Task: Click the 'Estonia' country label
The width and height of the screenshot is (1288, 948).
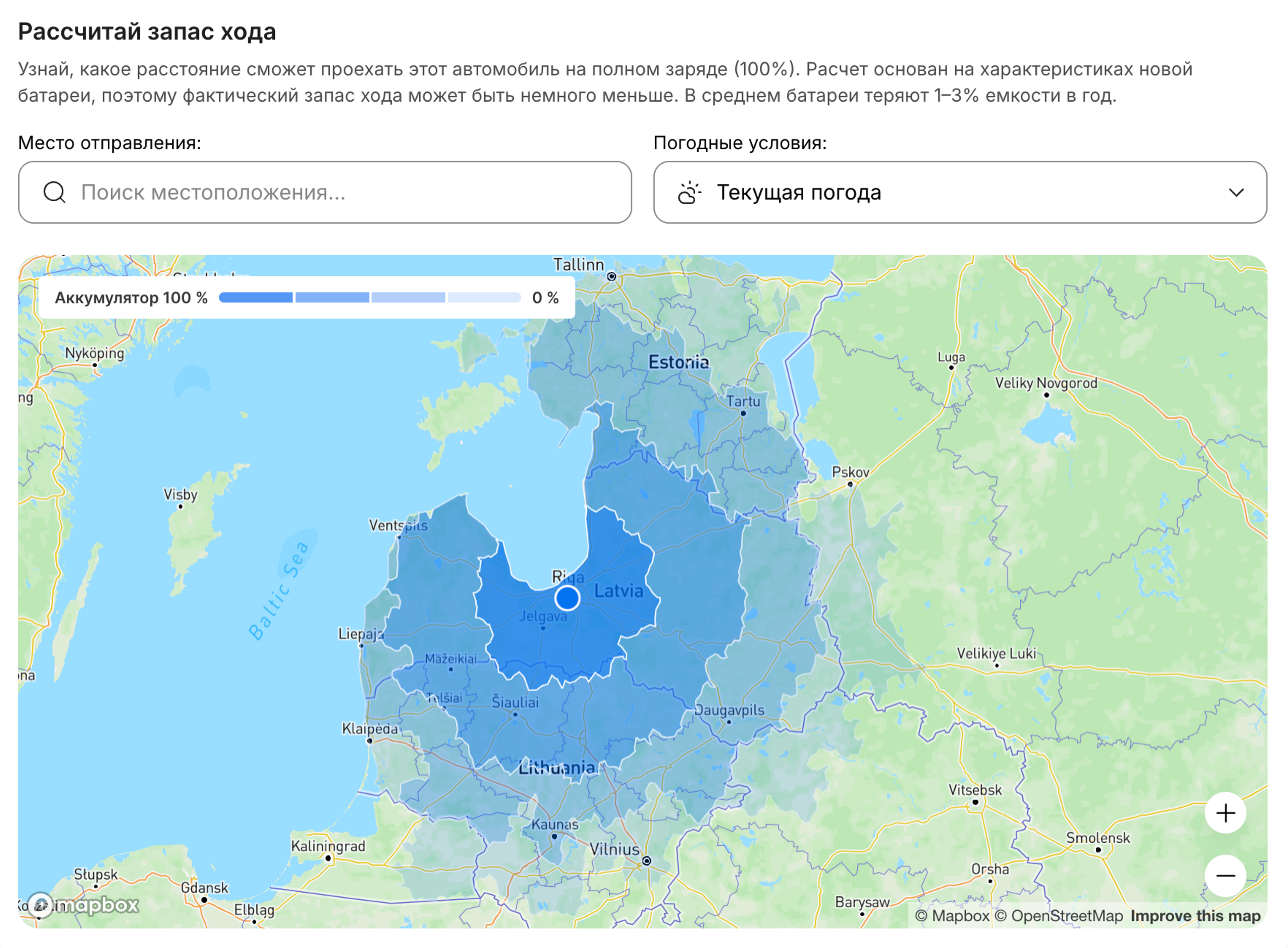Action: pos(678,362)
